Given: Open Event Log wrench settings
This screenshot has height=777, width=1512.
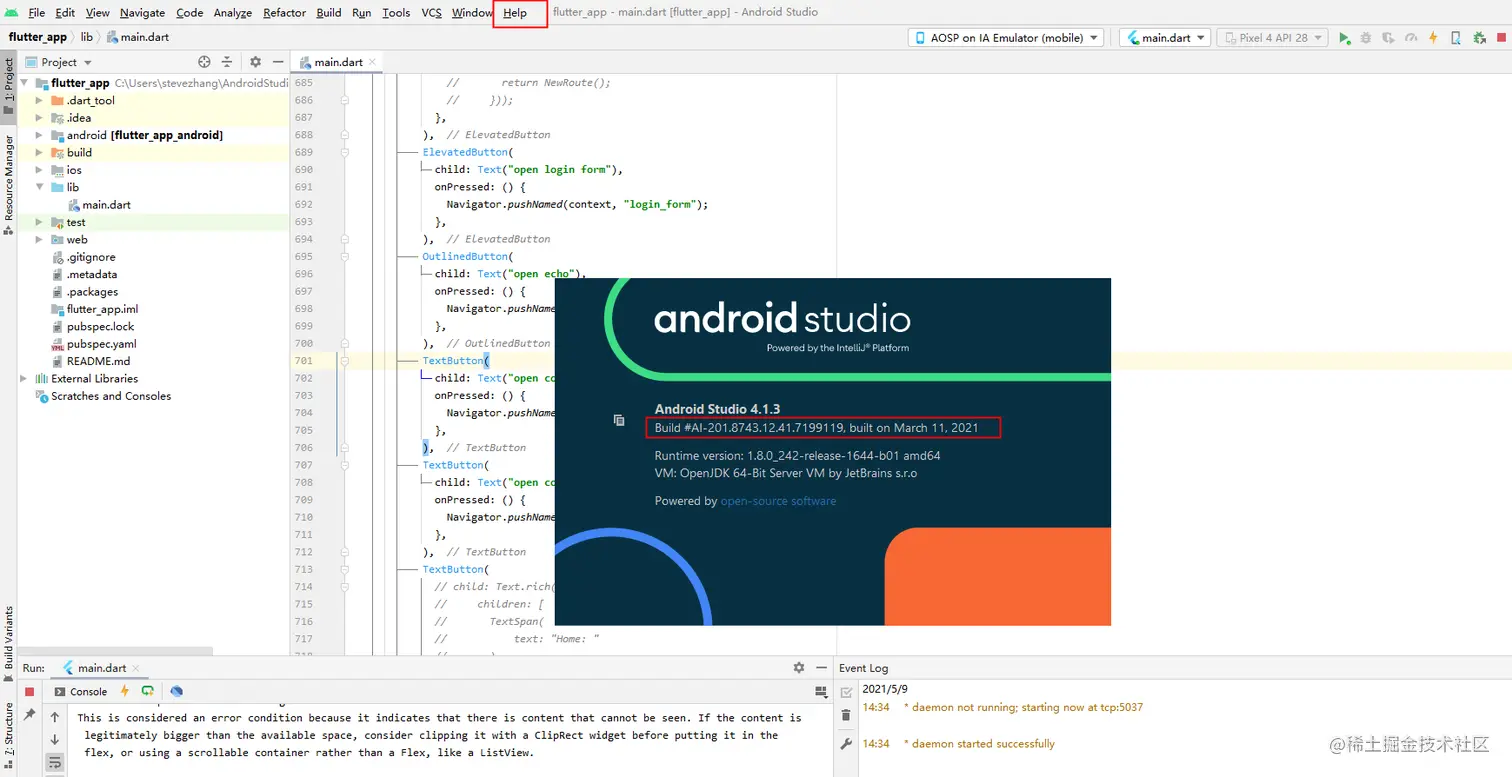Looking at the screenshot, I should pos(846,744).
